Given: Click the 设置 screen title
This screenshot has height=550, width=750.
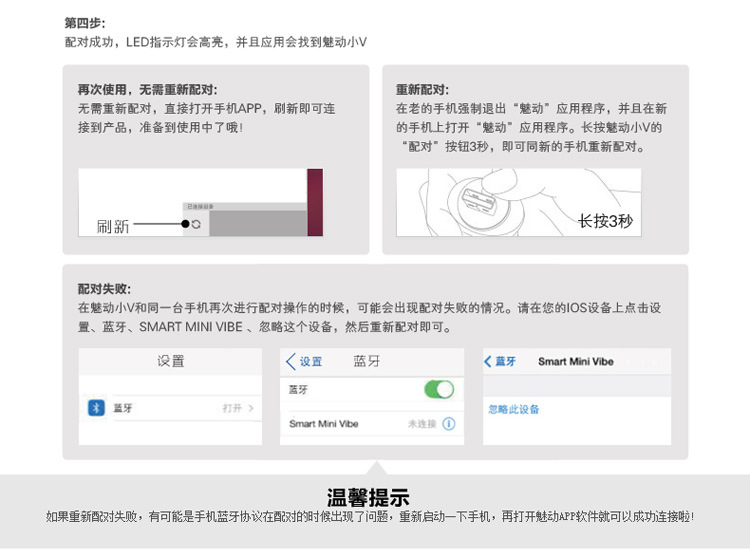Looking at the screenshot, I should tap(170, 361).
